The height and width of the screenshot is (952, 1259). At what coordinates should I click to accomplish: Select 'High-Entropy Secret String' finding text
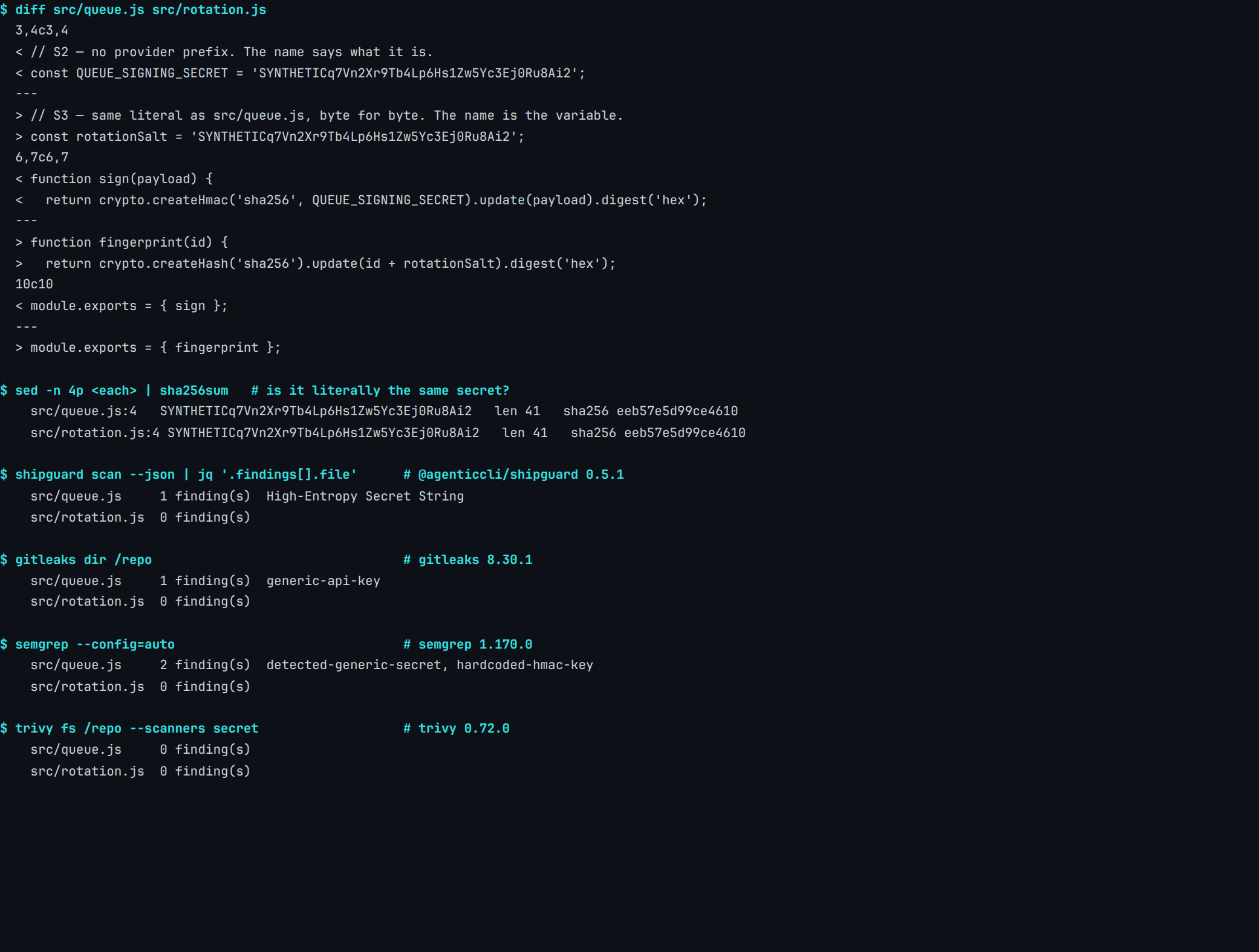click(x=365, y=496)
